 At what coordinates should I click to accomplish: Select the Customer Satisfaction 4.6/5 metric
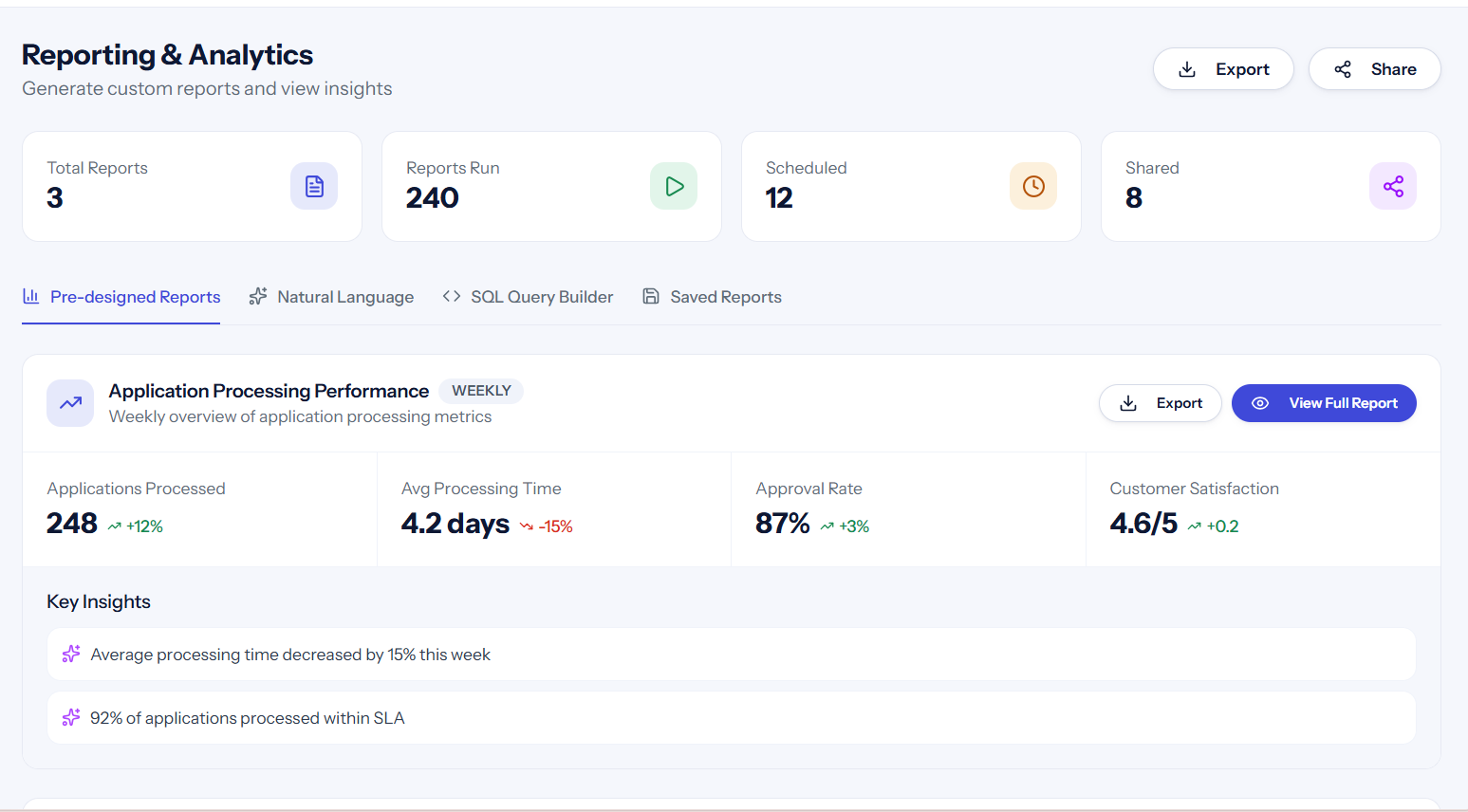1263,509
